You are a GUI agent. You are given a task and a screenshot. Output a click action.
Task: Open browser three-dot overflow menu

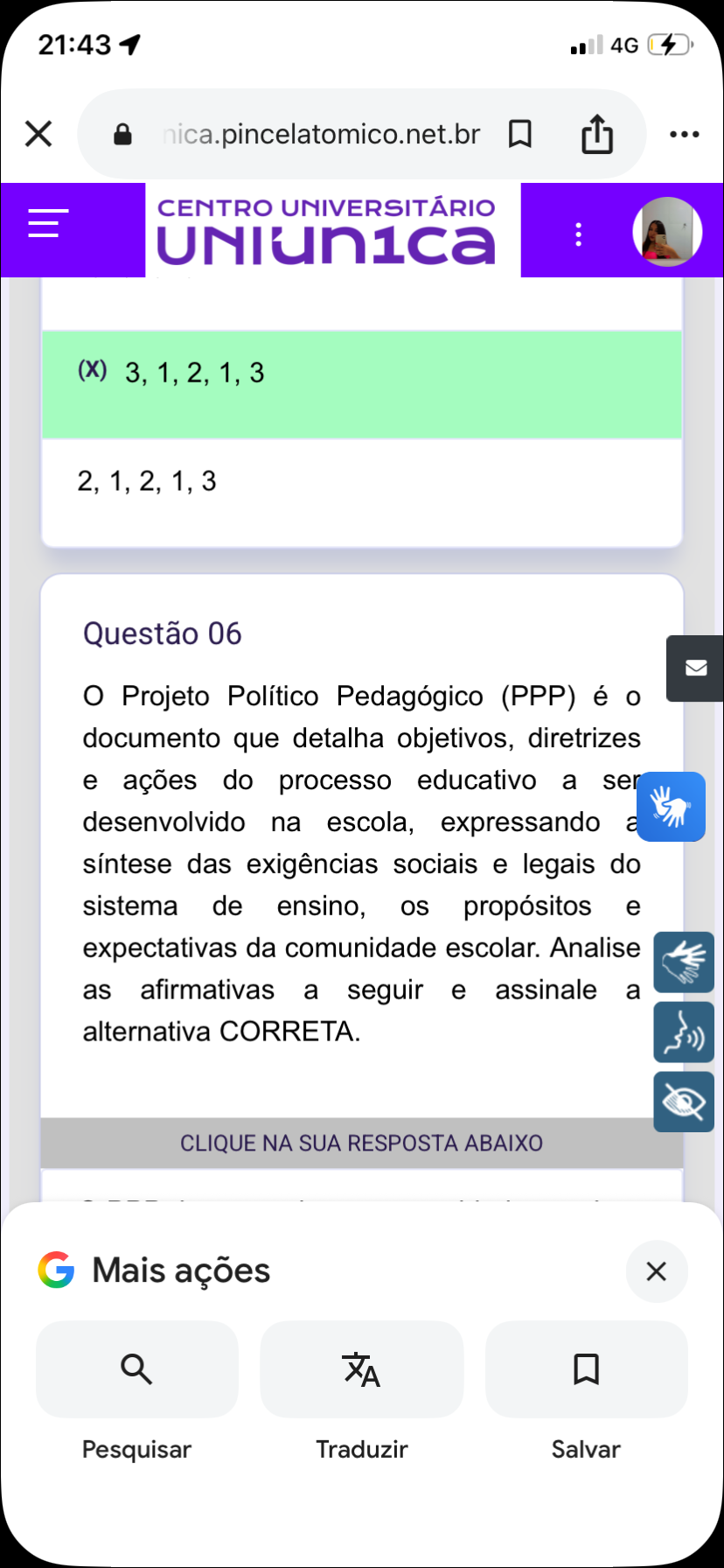[684, 134]
